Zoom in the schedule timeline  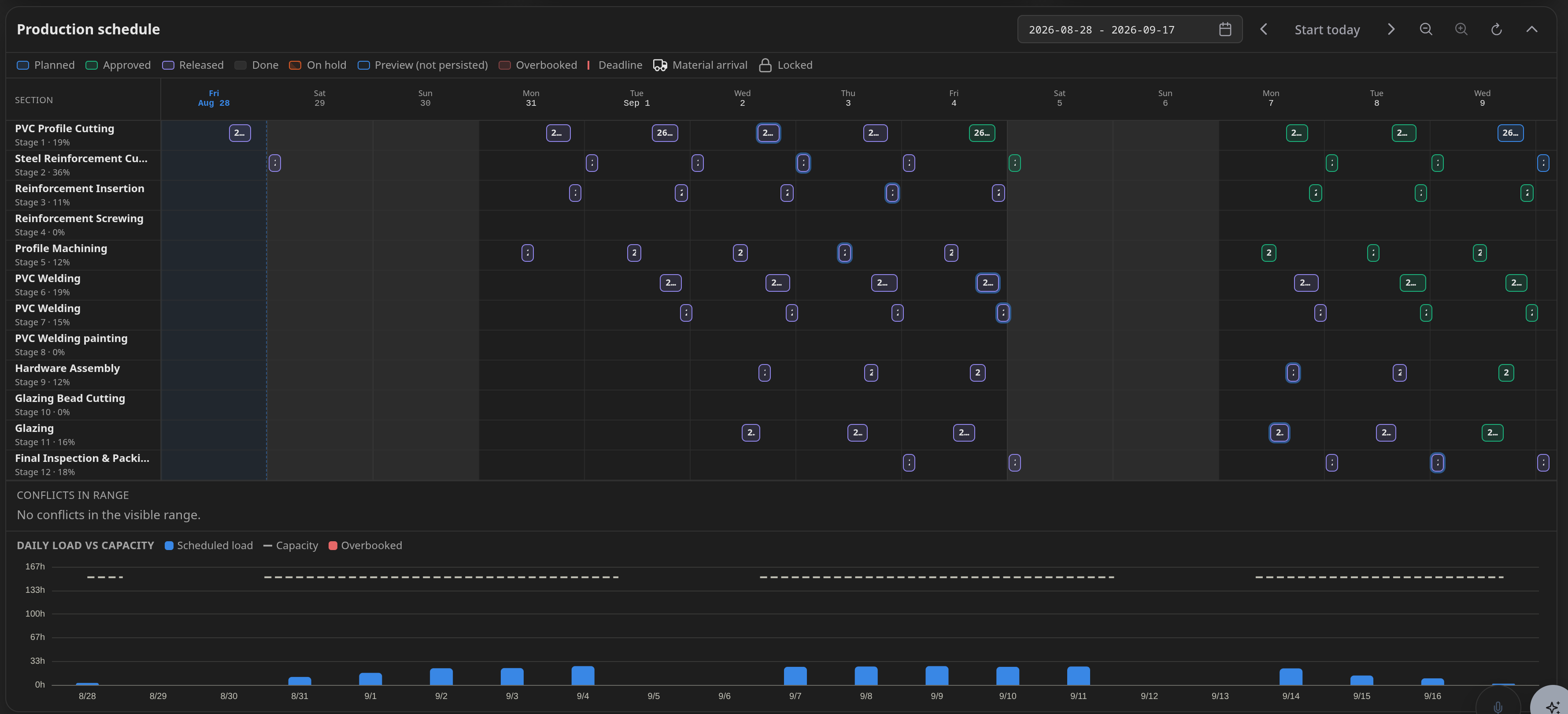point(1461,29)
